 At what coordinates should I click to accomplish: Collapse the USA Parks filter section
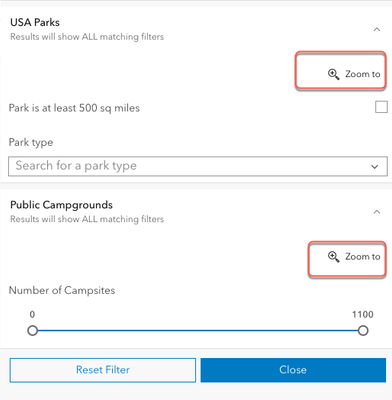point(377,30)
